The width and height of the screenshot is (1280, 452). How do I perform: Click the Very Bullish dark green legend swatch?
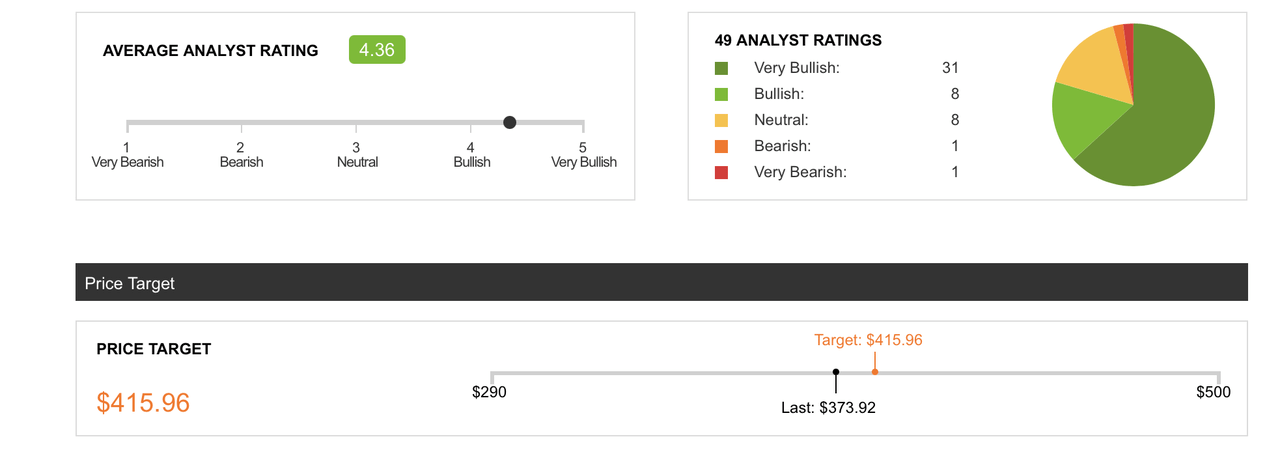click(721, 68)
